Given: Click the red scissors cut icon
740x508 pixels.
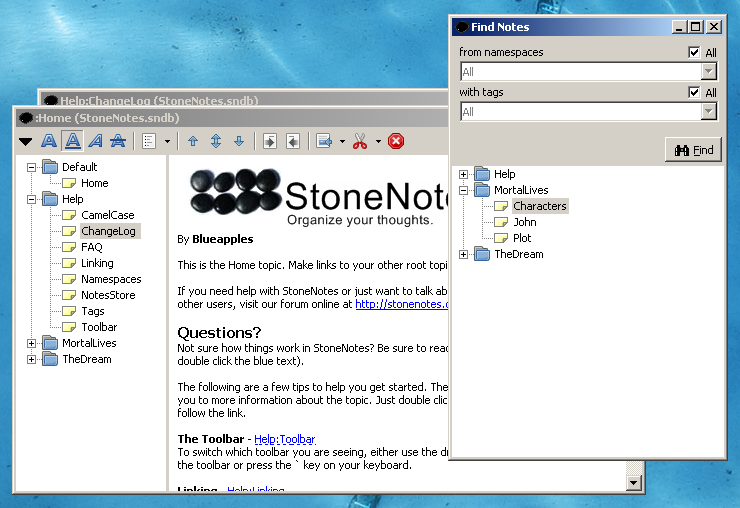Looking at the screenshot, I should [x=360, y=141].
